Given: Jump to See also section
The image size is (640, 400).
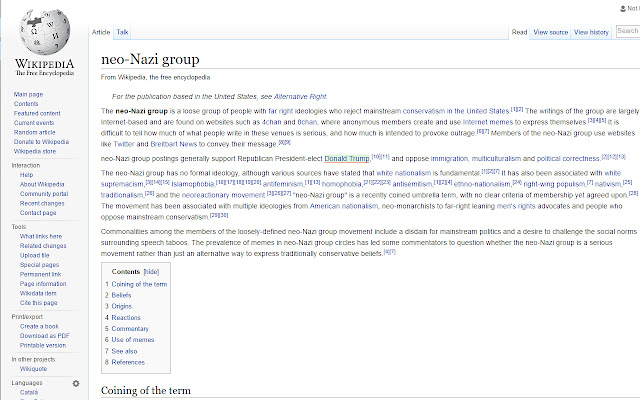Looking at the screenshot, I should point(124,351).
